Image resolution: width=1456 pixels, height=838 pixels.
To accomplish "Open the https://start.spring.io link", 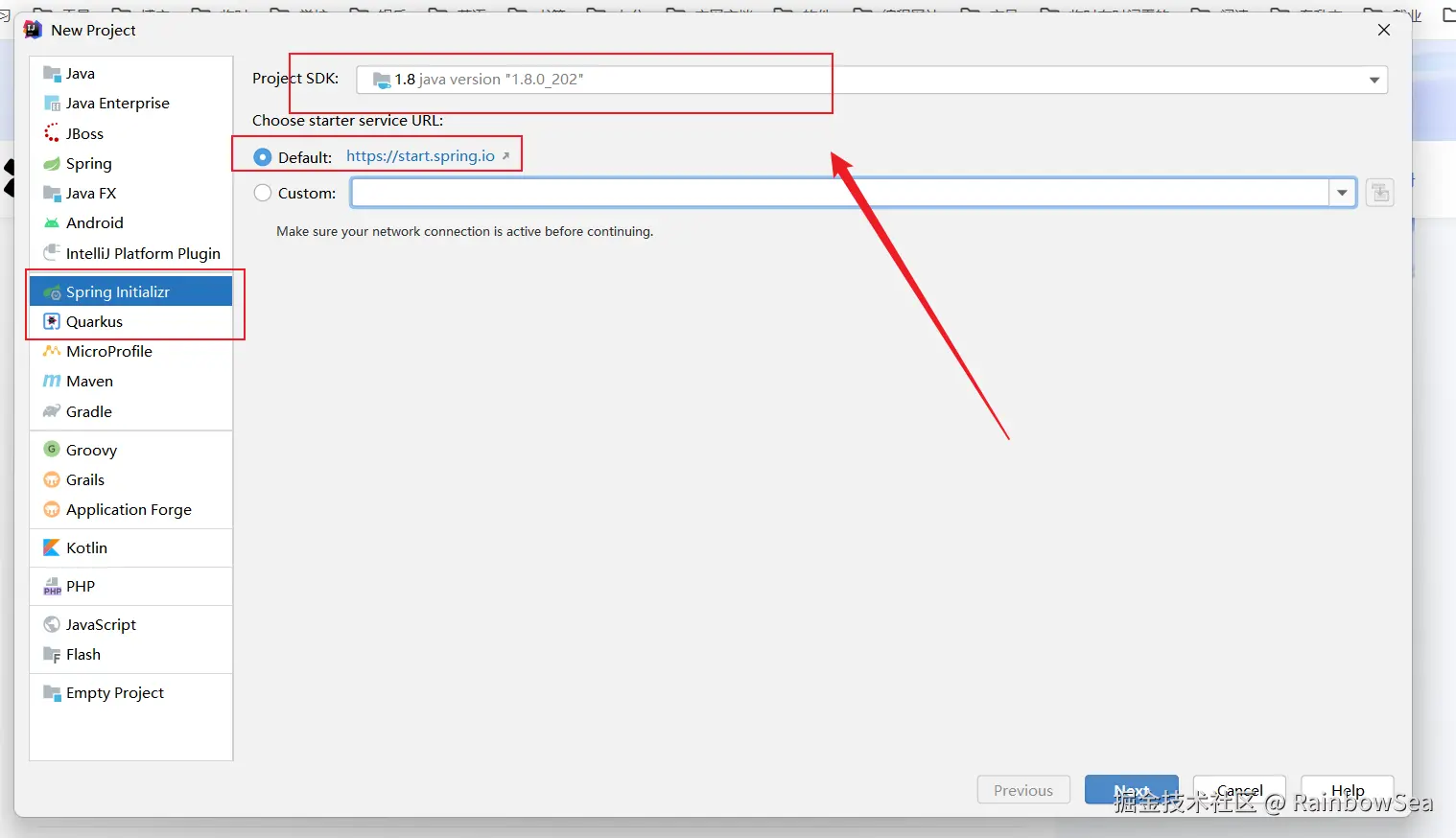I will 421,156.
